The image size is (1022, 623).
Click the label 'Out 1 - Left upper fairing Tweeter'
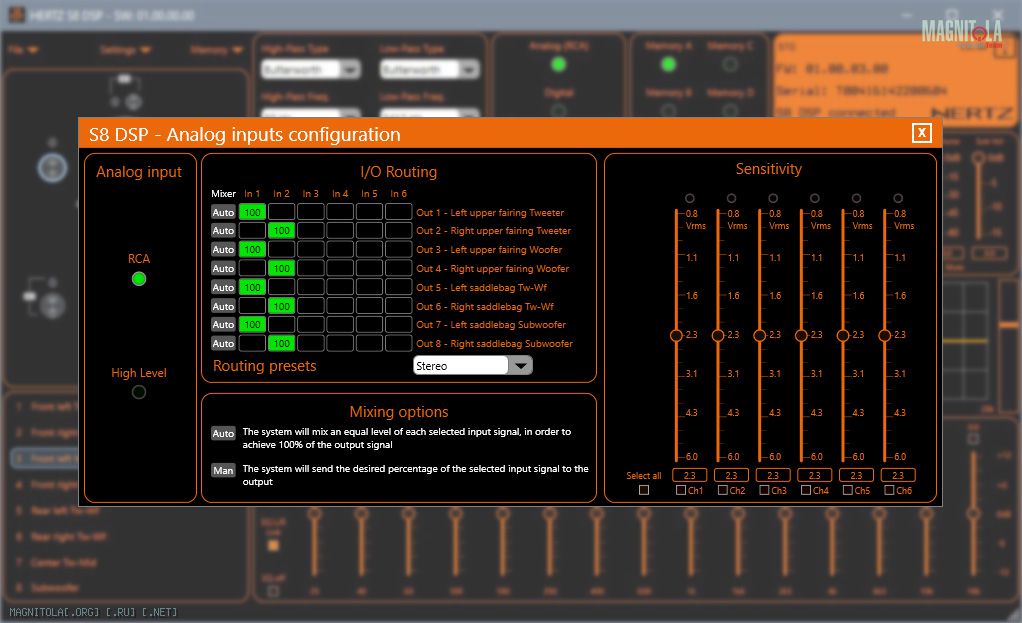(x=490, y=212)
